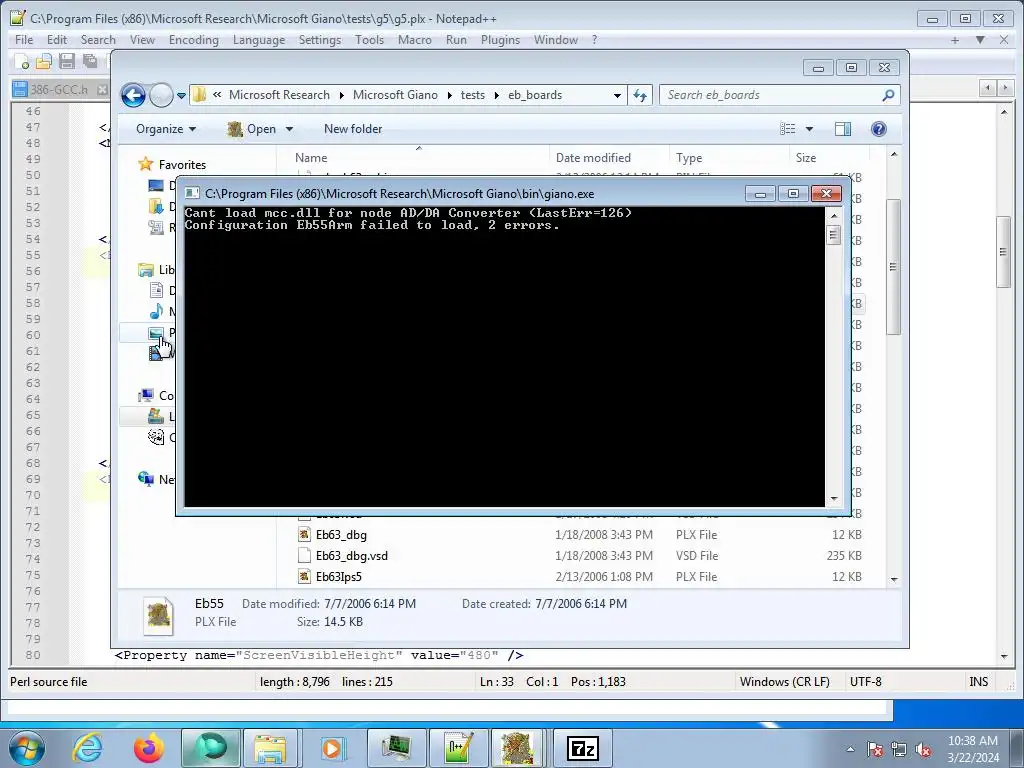The image size is (1024, 768).
Task: Click Notepad++ Save All toolbar icon
Action: pos(90,61)
